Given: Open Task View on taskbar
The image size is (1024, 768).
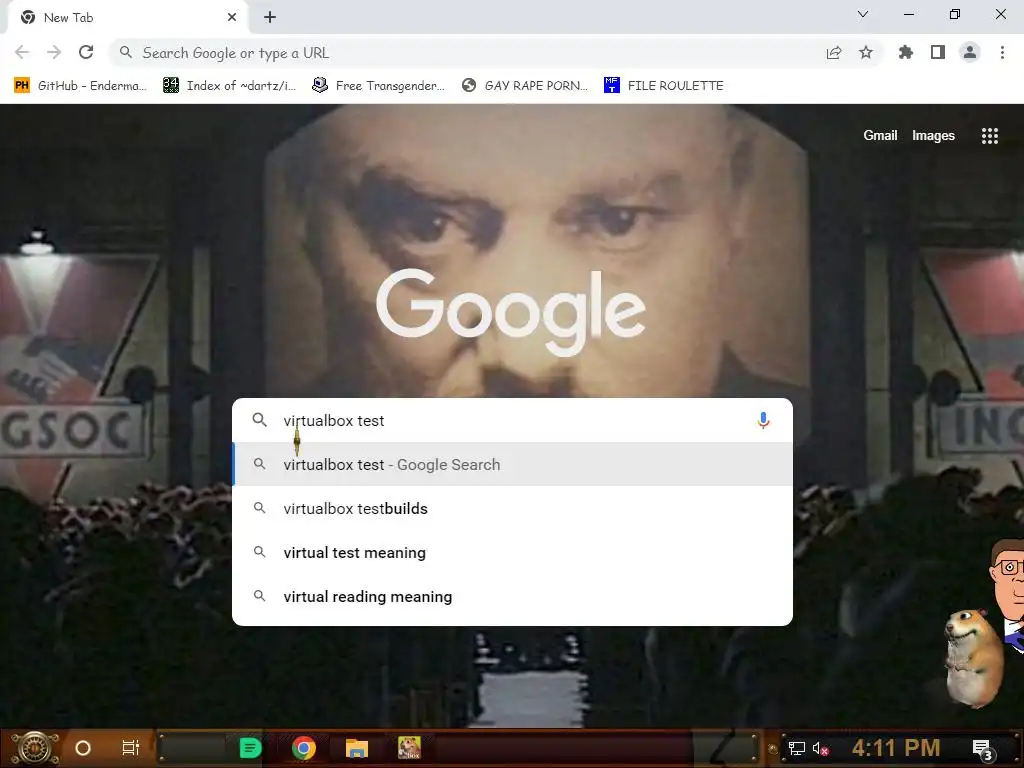Looking at the screenshot, I should coord(131,748).
